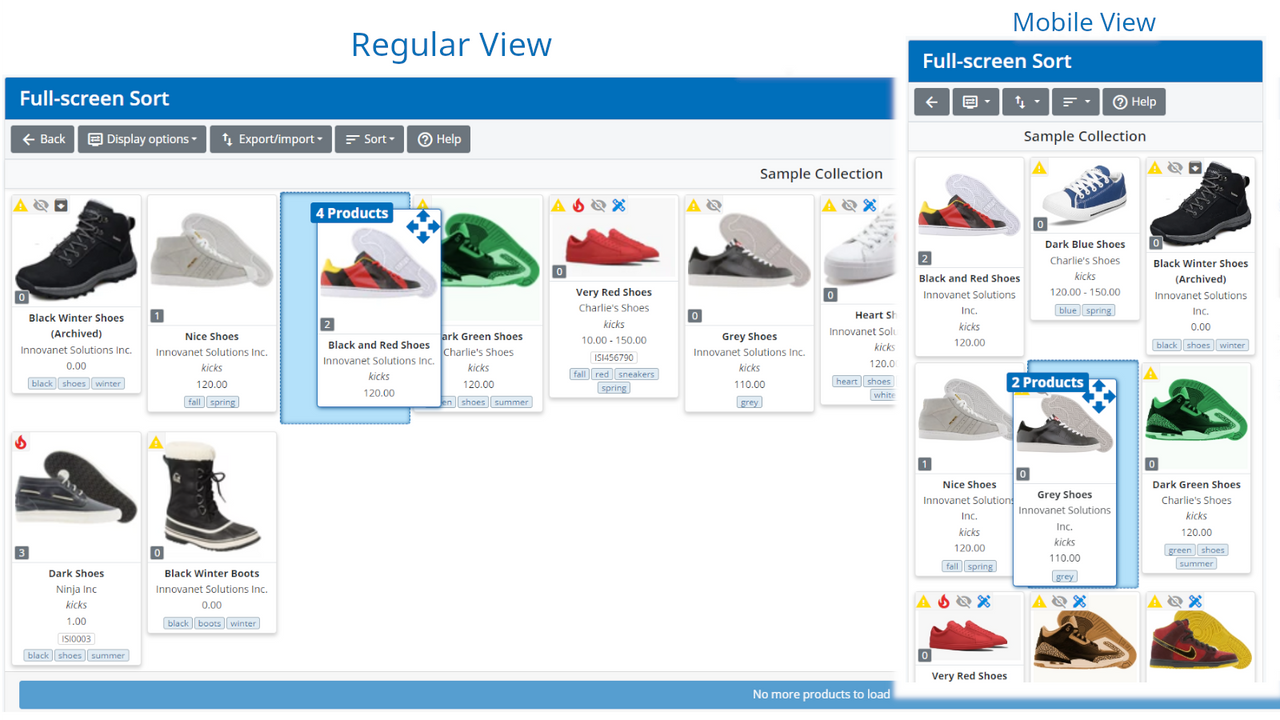The width and height of the screenshot is (1280, 720).
Task: Click flame icon on Dark Shoes card
Action: click(x=21, y=442)
